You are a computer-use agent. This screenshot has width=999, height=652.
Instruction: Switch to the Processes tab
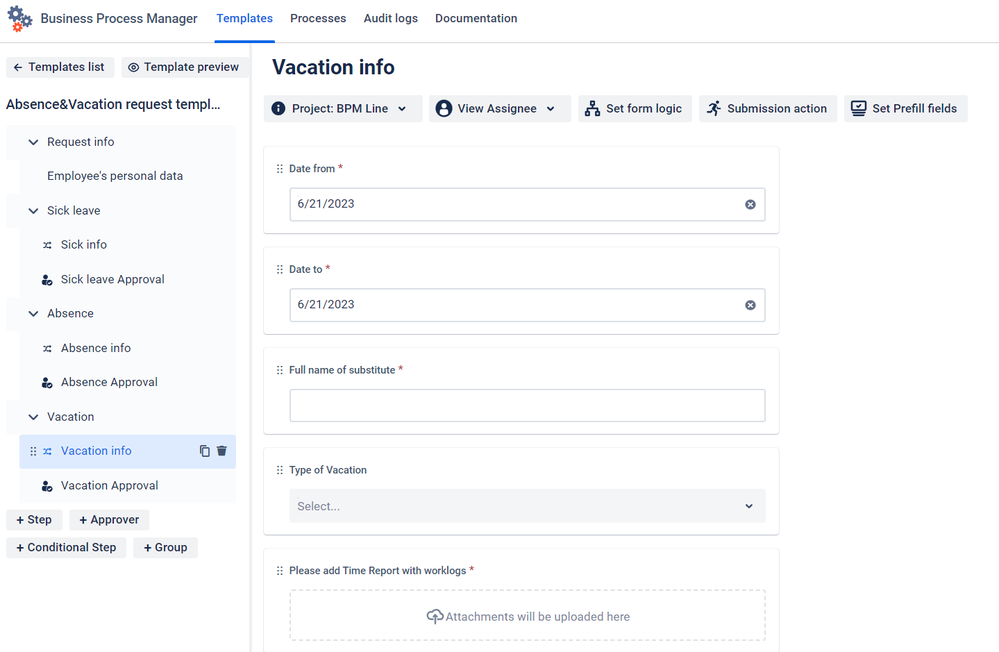[x=318, y=18]
